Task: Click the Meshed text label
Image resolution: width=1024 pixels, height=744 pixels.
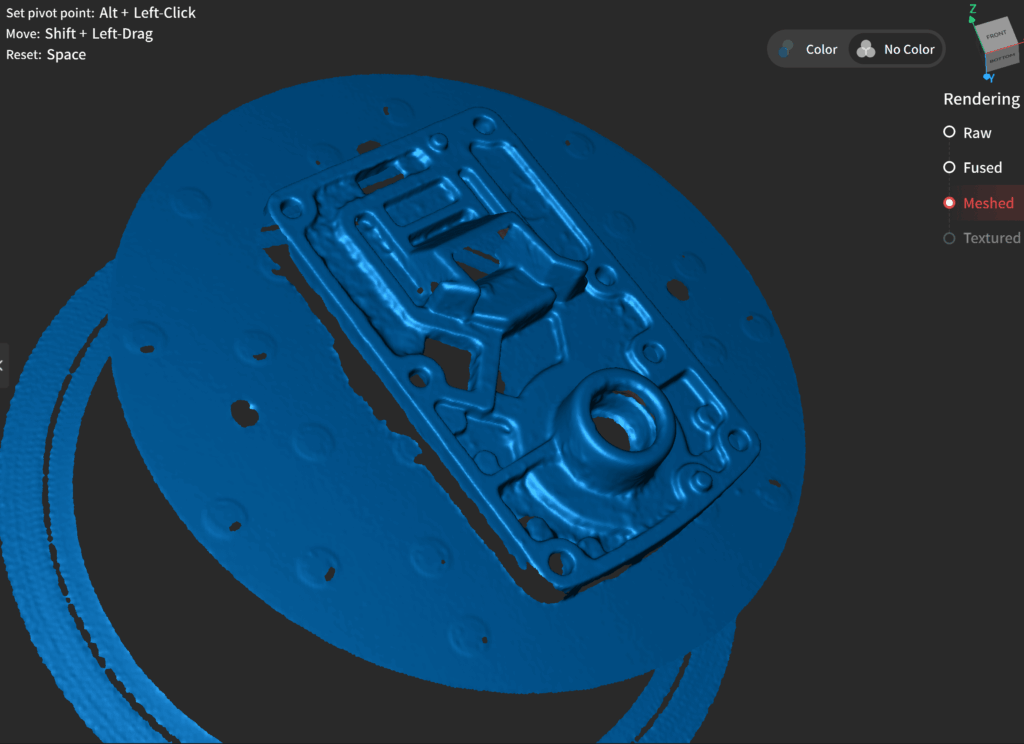Action: click(988, 203)
